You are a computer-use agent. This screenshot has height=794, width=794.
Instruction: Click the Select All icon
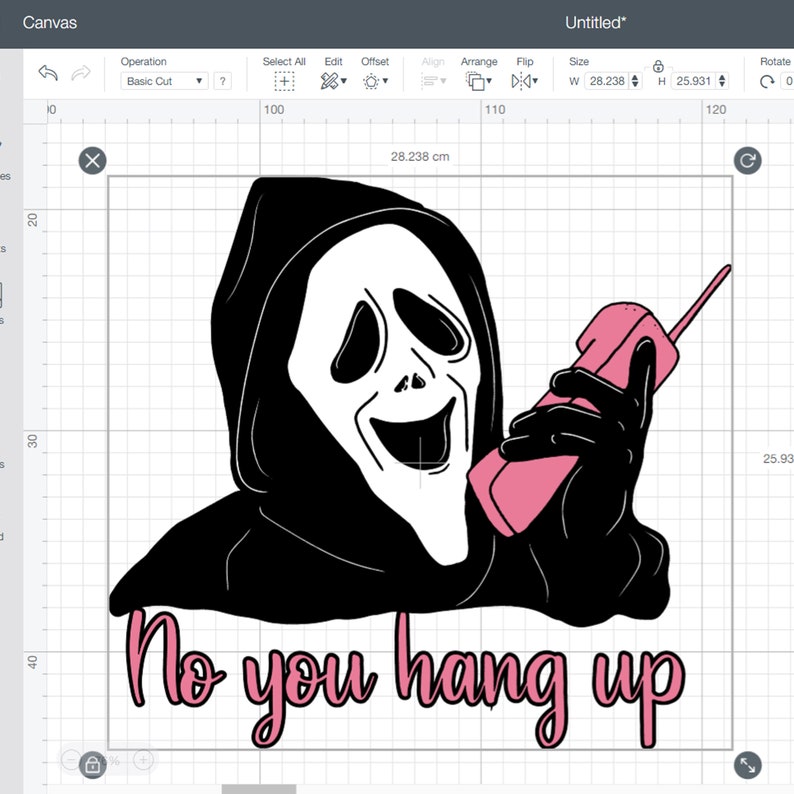click(284, 81)
